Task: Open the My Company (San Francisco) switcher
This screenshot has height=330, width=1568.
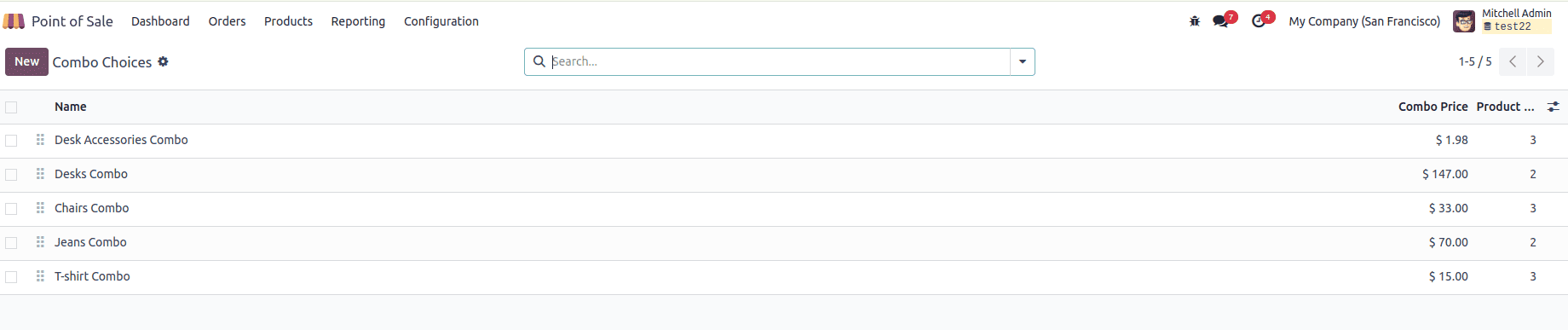Action: 1364,21
